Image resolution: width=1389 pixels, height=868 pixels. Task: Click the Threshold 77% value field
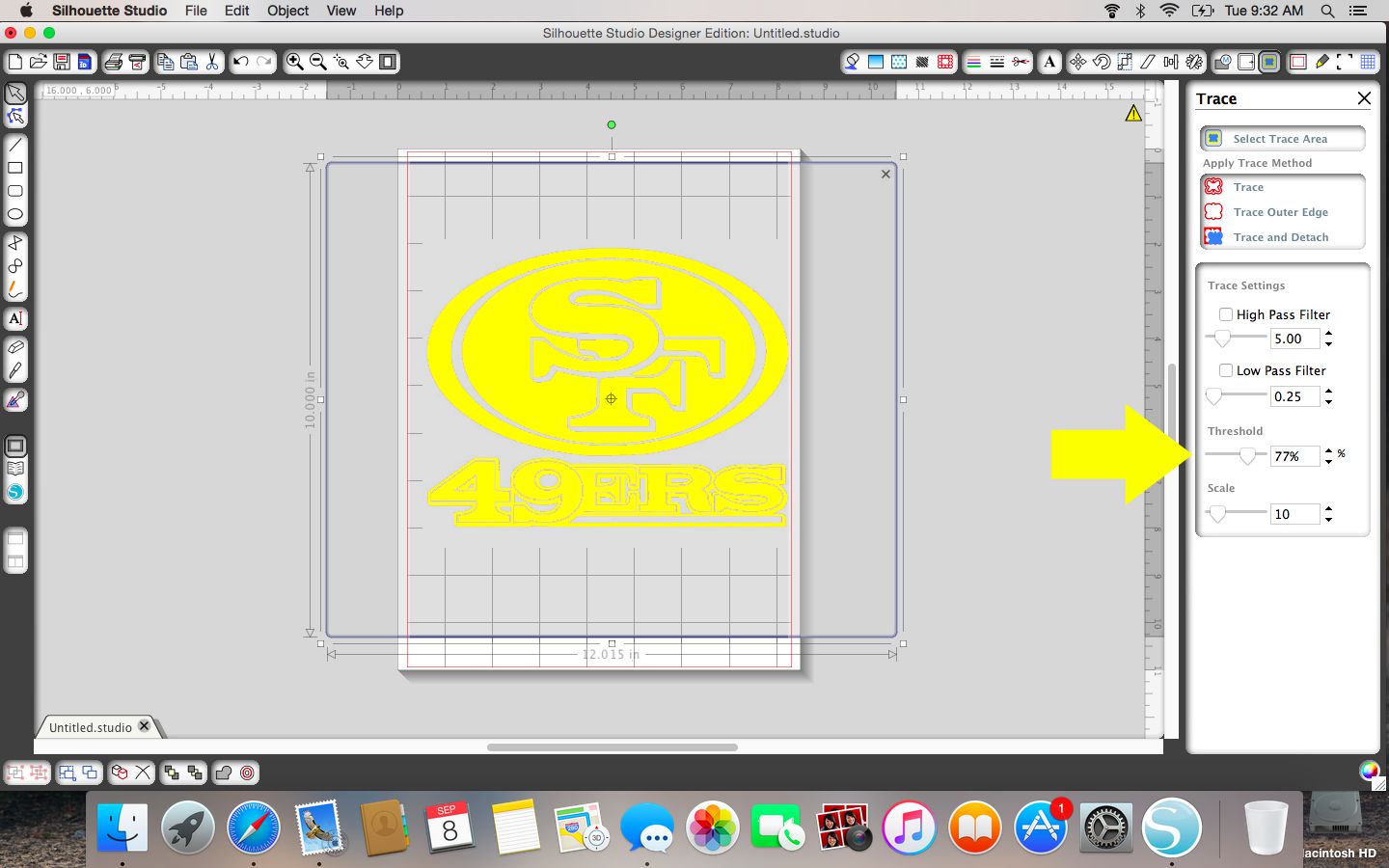point(1294,456)
